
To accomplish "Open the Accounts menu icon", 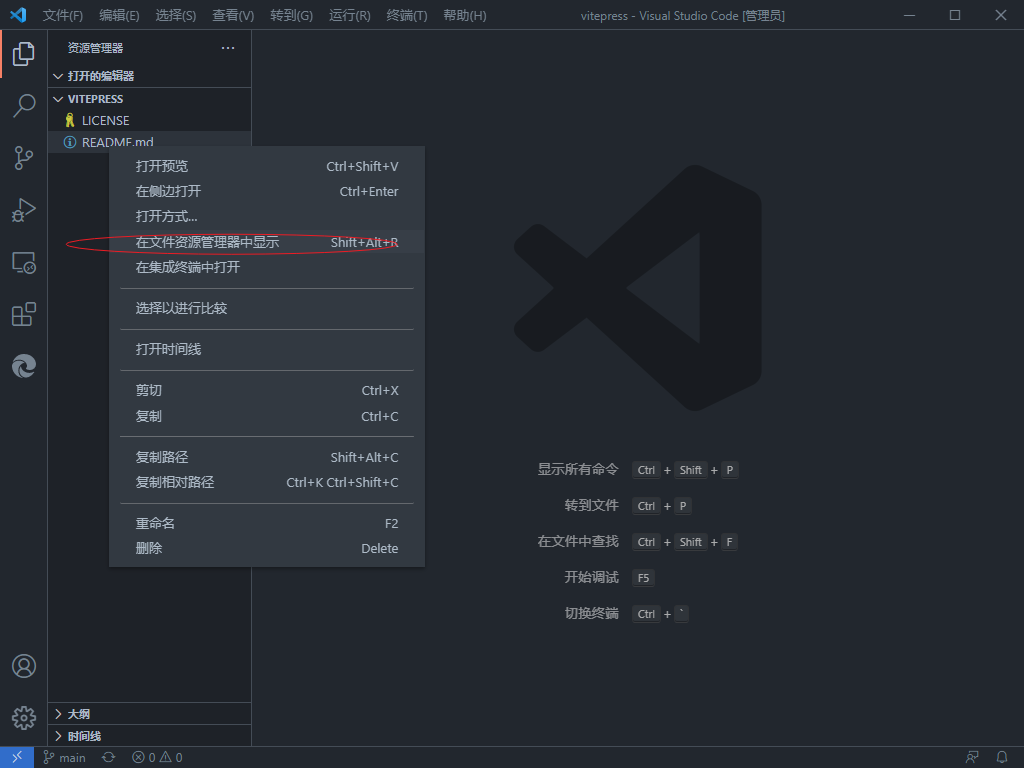I will click(24, 666).
